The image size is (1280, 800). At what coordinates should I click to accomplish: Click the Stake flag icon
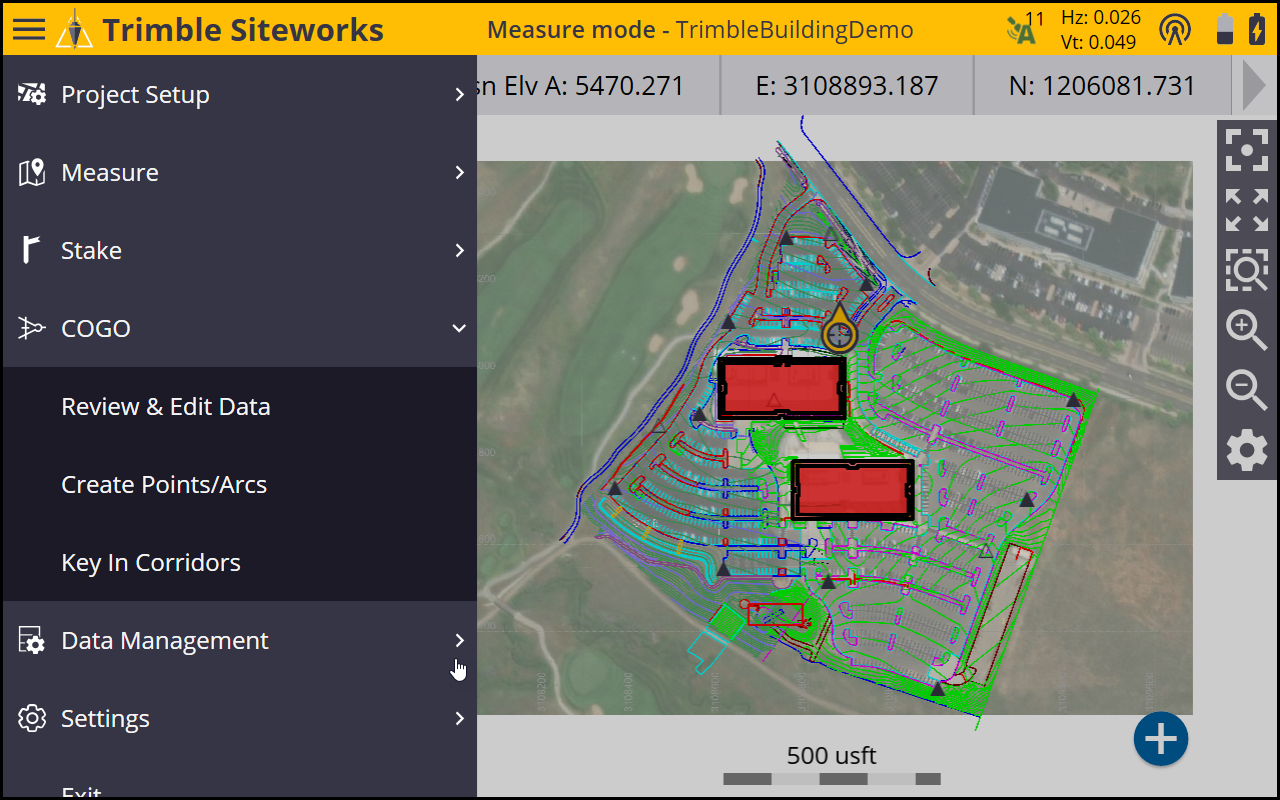tap(32, 250)
